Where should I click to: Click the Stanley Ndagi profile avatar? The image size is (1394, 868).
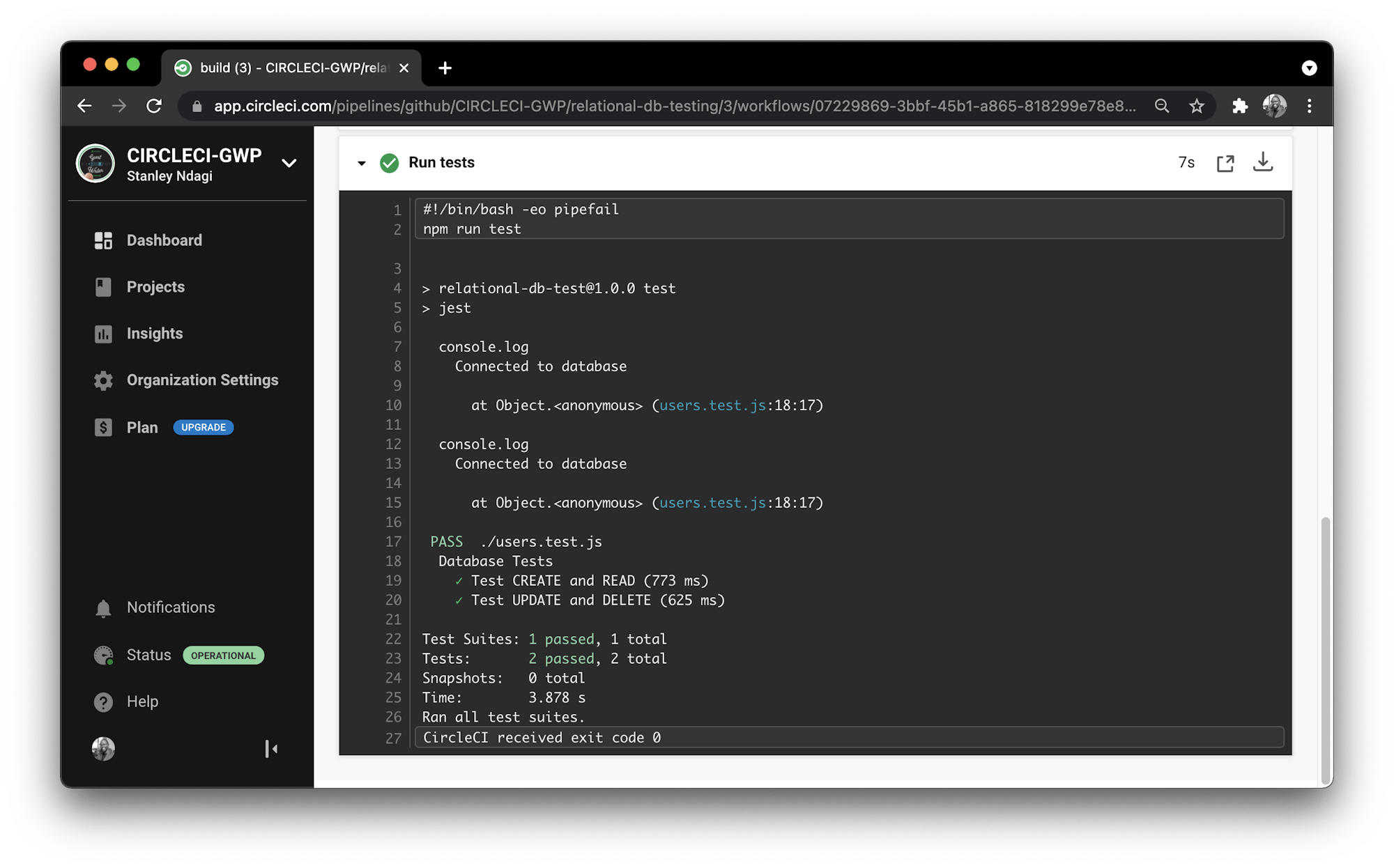coord(103,749)
